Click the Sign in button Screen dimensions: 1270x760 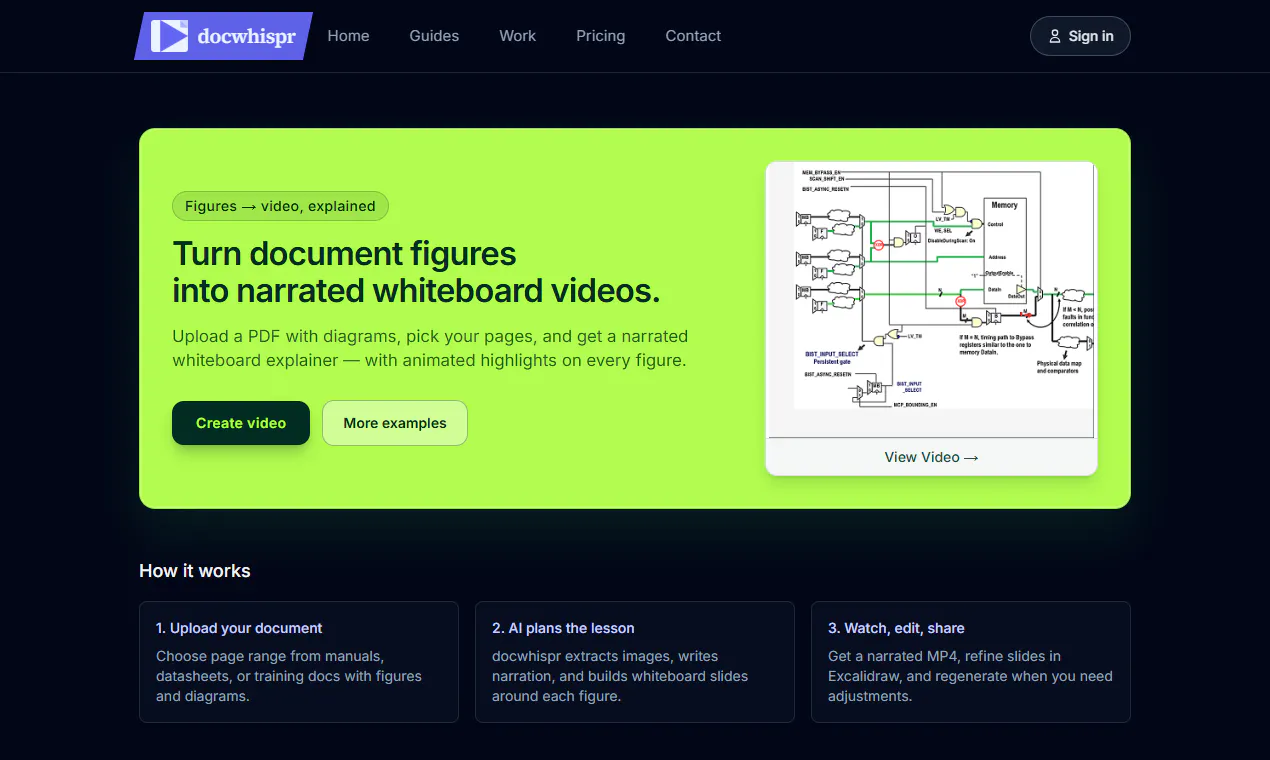[1080, 36]
